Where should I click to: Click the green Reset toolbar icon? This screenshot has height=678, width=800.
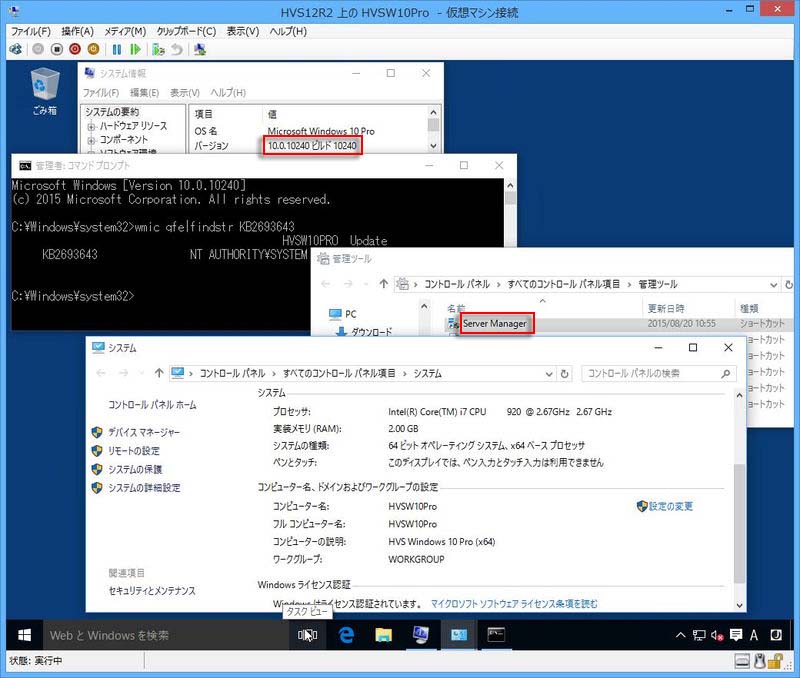(135, 49)
